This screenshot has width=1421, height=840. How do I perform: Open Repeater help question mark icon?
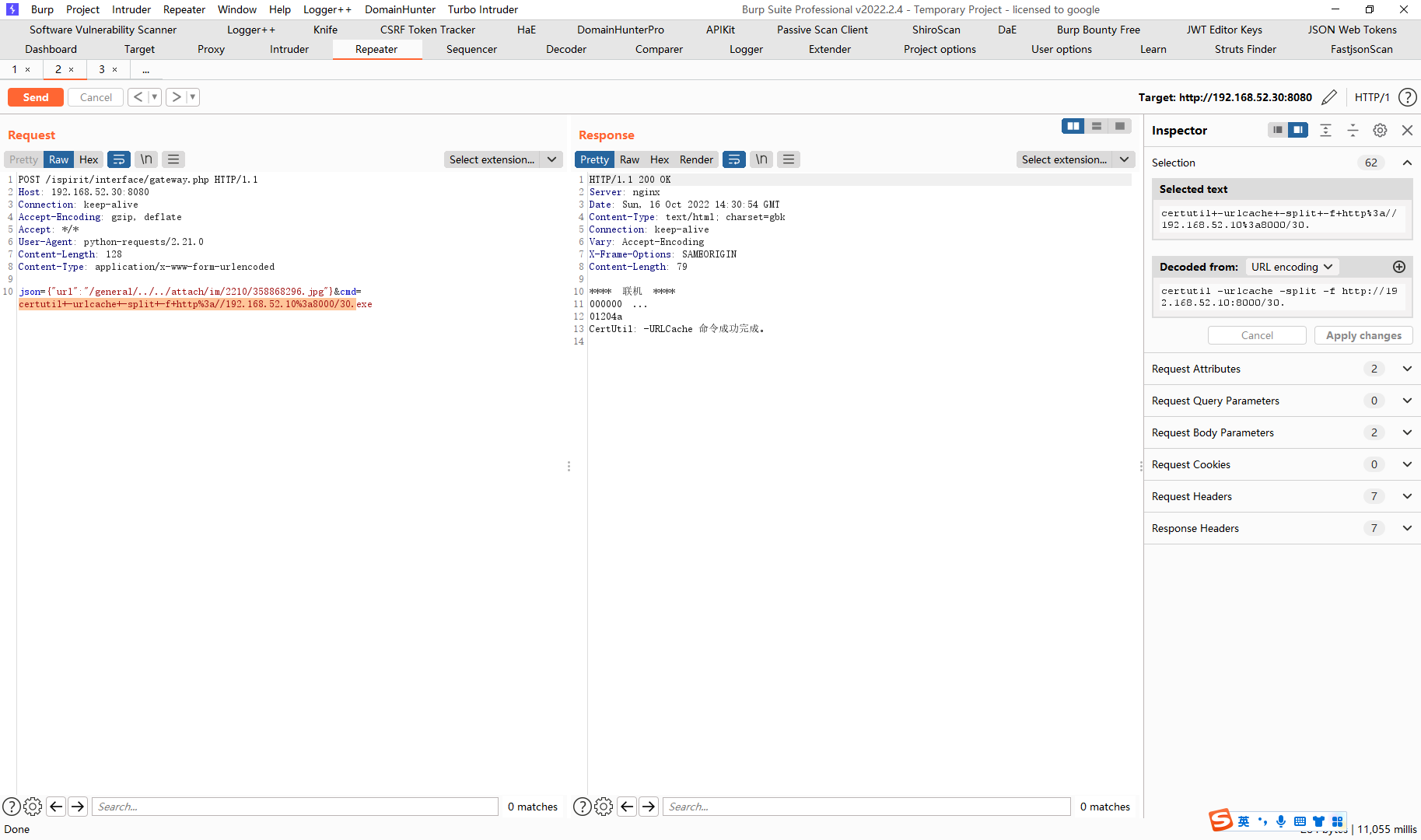[x=1407, y=97]
